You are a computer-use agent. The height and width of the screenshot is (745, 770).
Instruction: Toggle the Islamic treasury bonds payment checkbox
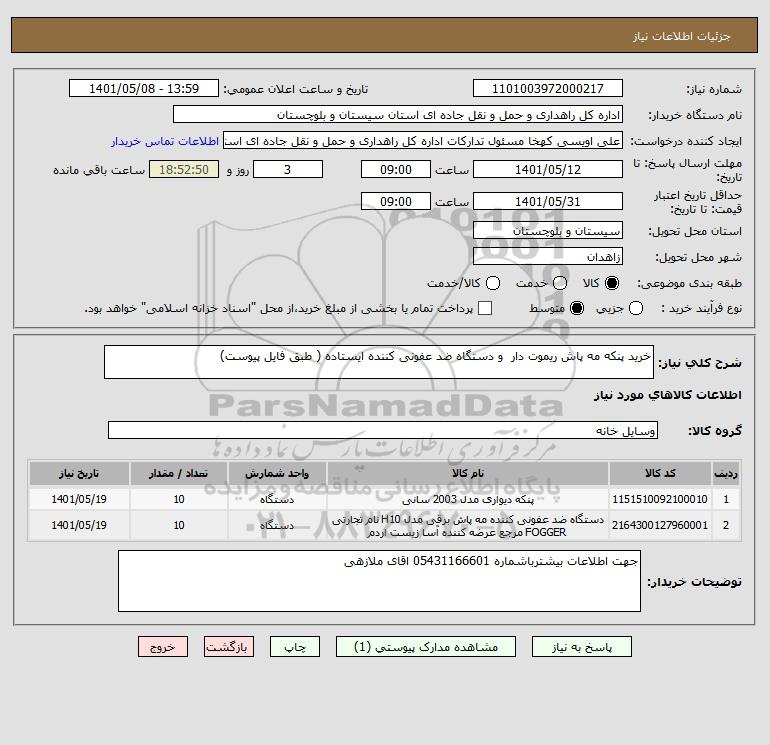[x=485, y=308]
